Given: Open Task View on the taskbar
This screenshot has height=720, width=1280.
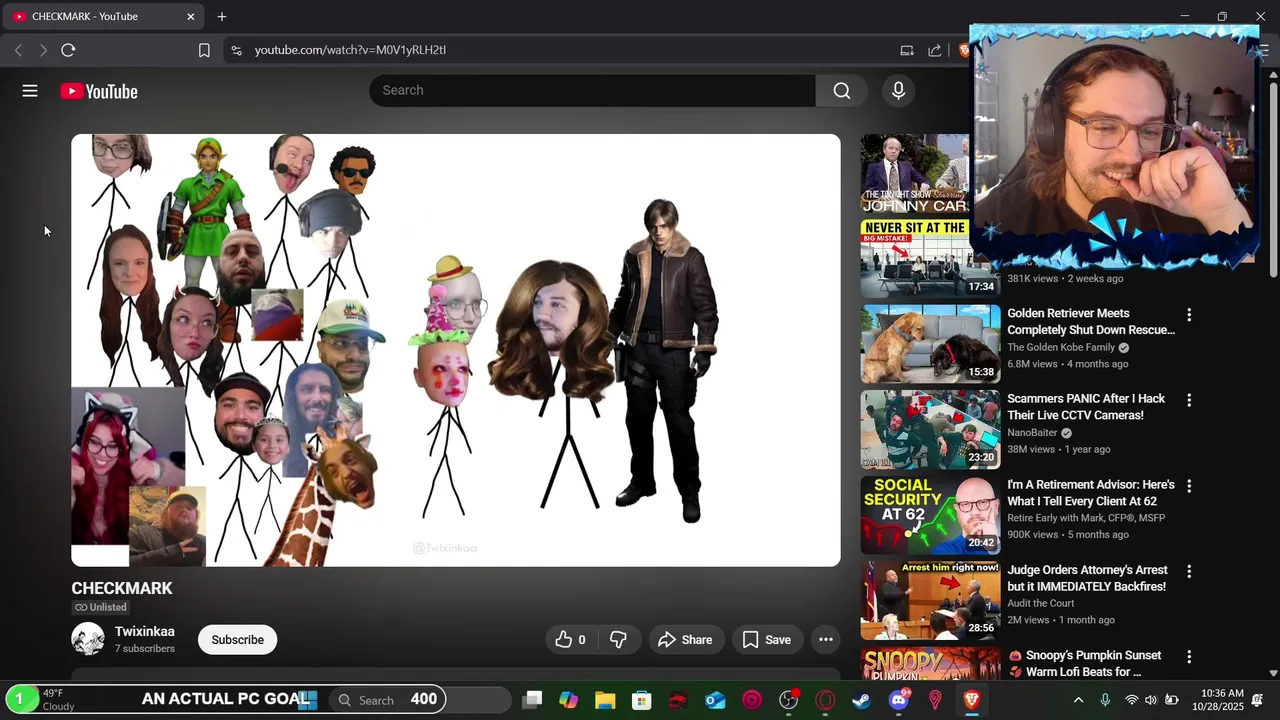Looking at the screenshot, I should pos(532,700).
